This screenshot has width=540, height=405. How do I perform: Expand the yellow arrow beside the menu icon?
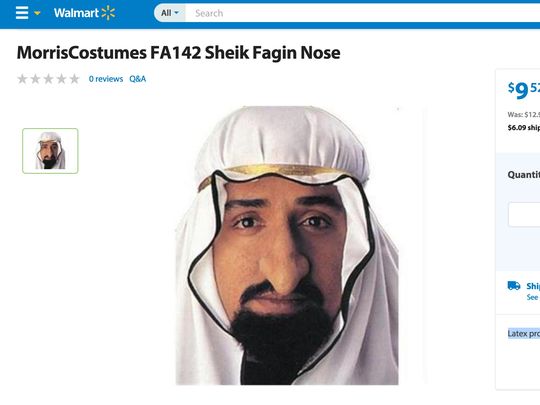(37, 13)
